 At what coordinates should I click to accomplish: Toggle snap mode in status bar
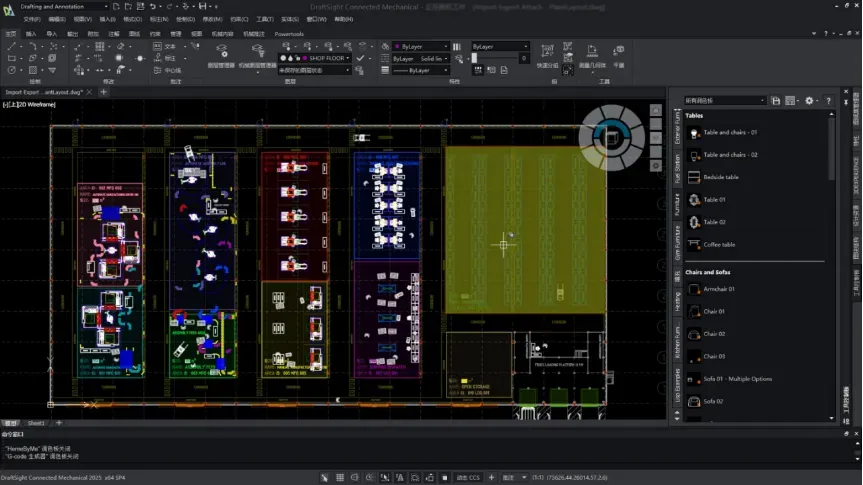pos(325,478)
